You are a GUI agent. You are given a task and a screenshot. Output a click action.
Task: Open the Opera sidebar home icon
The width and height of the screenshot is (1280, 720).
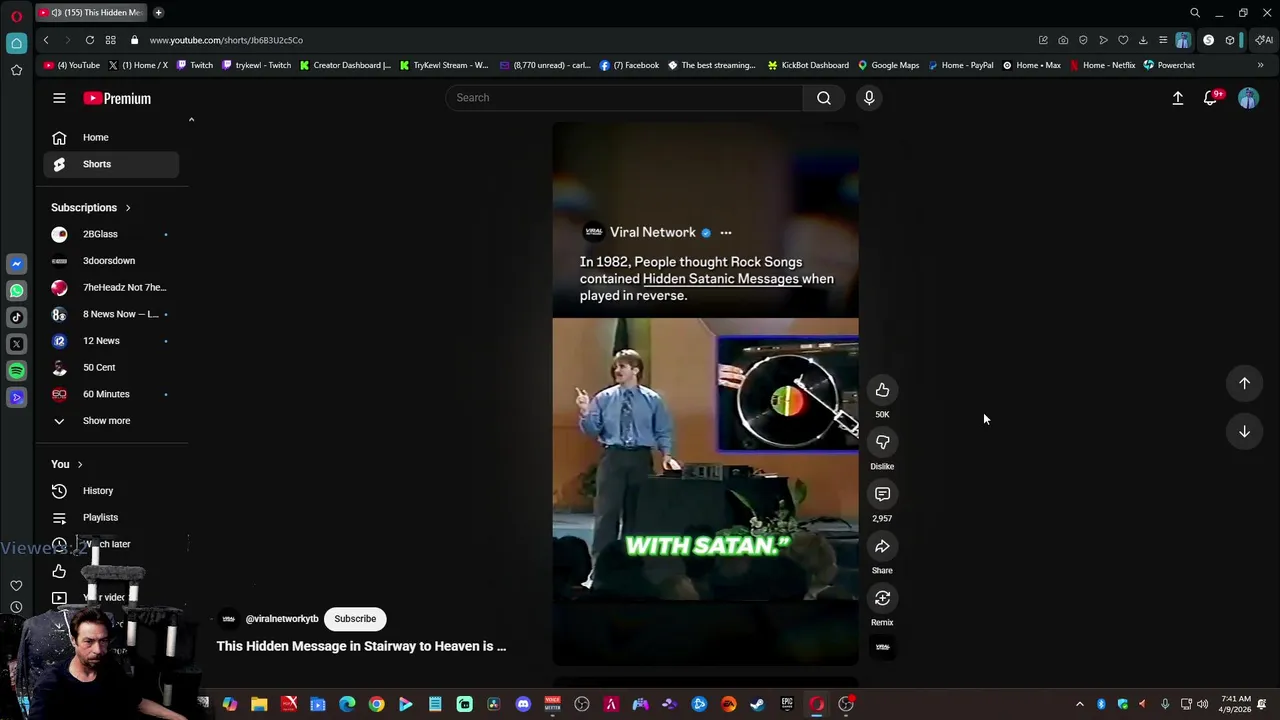click(16, 43)
